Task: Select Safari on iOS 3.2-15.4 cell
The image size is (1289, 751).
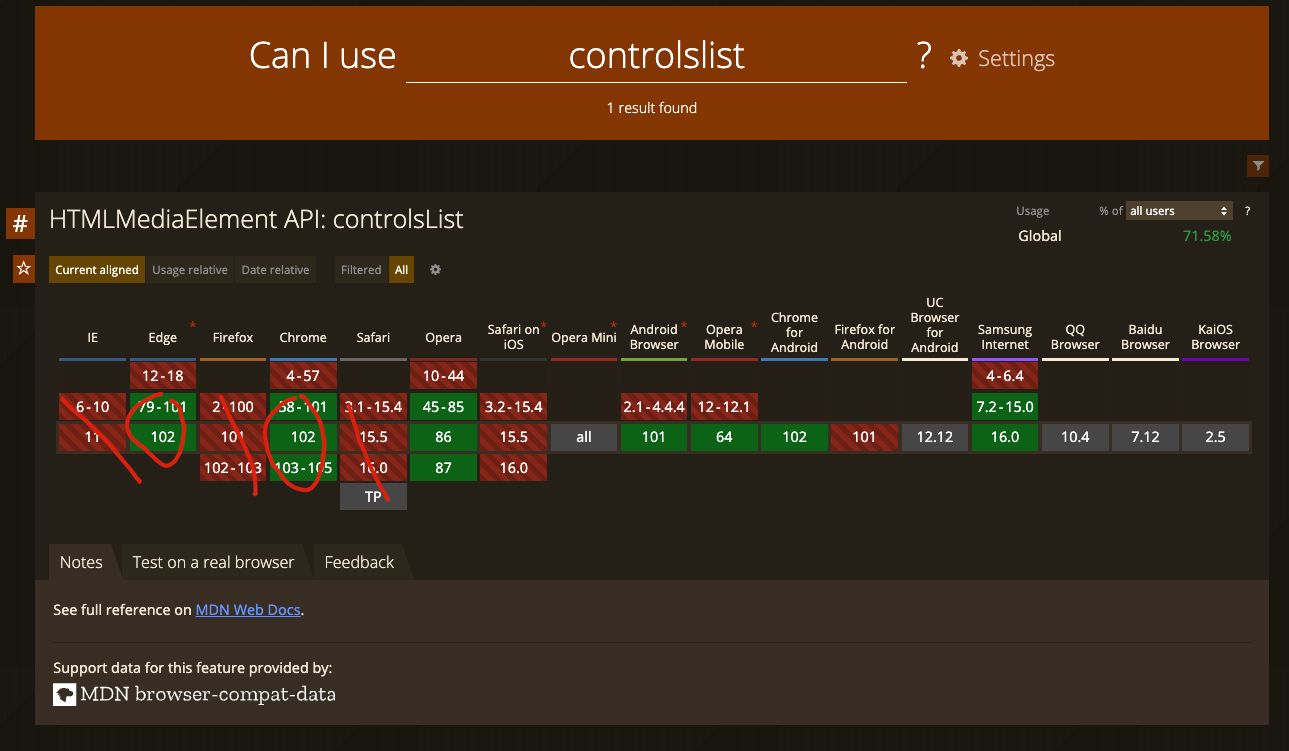Action: (x=514, y=407)
